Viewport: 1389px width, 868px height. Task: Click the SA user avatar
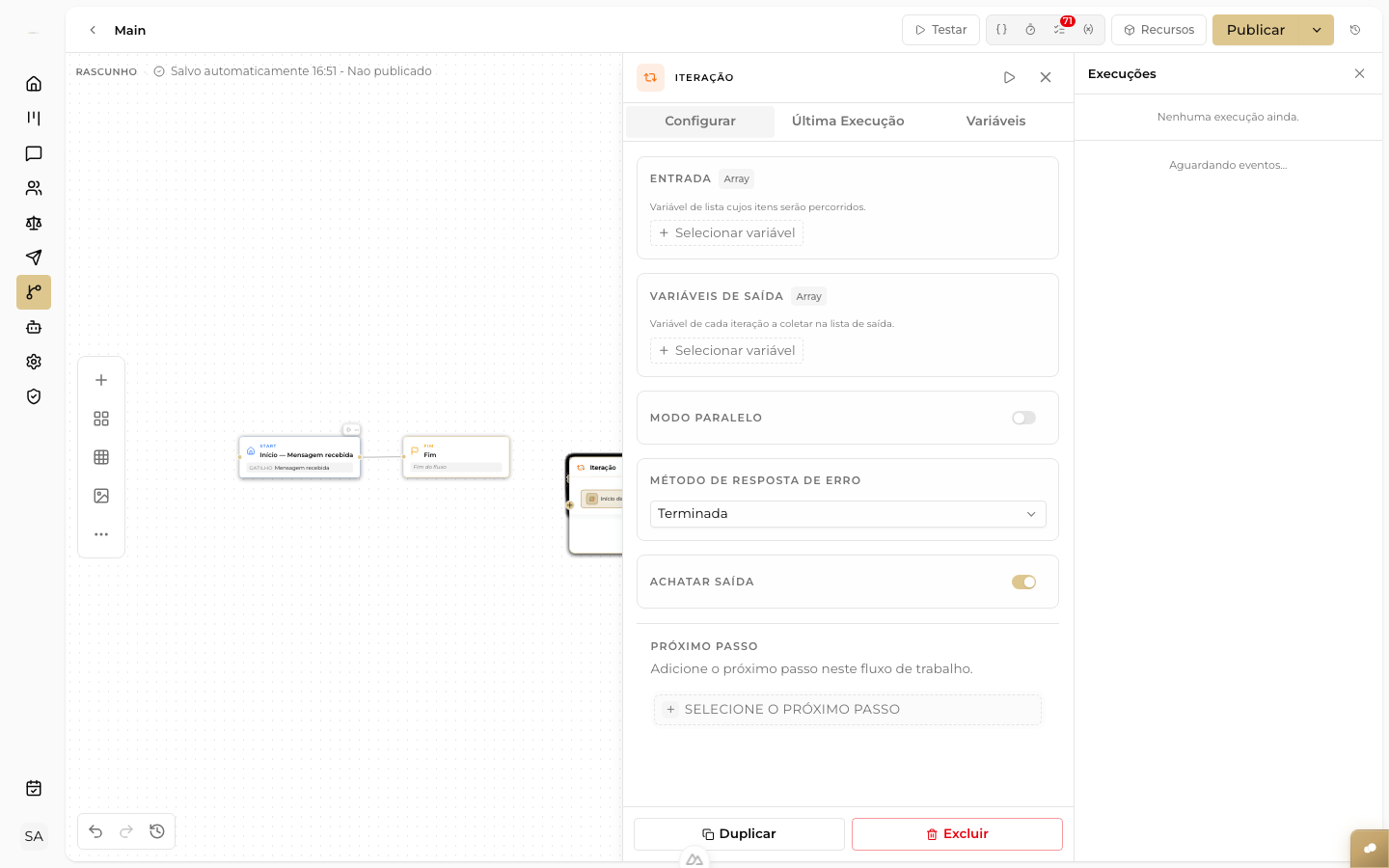tap(34, 836)
